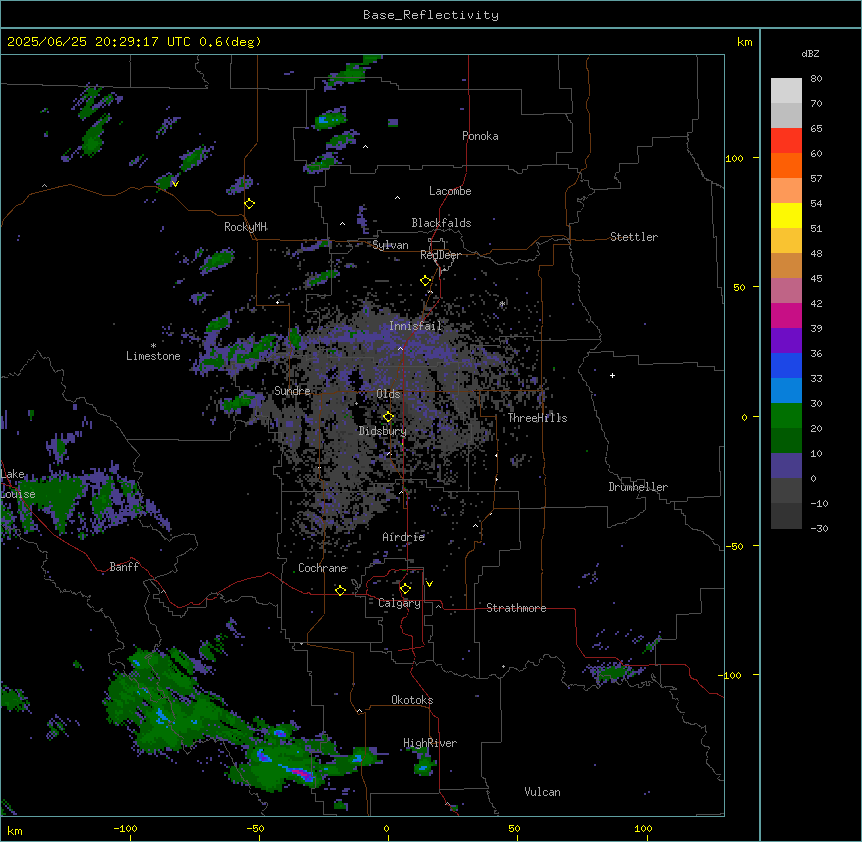
Task: Select the green 30-20 dBZ legend swatch
Action: [786, 416]
